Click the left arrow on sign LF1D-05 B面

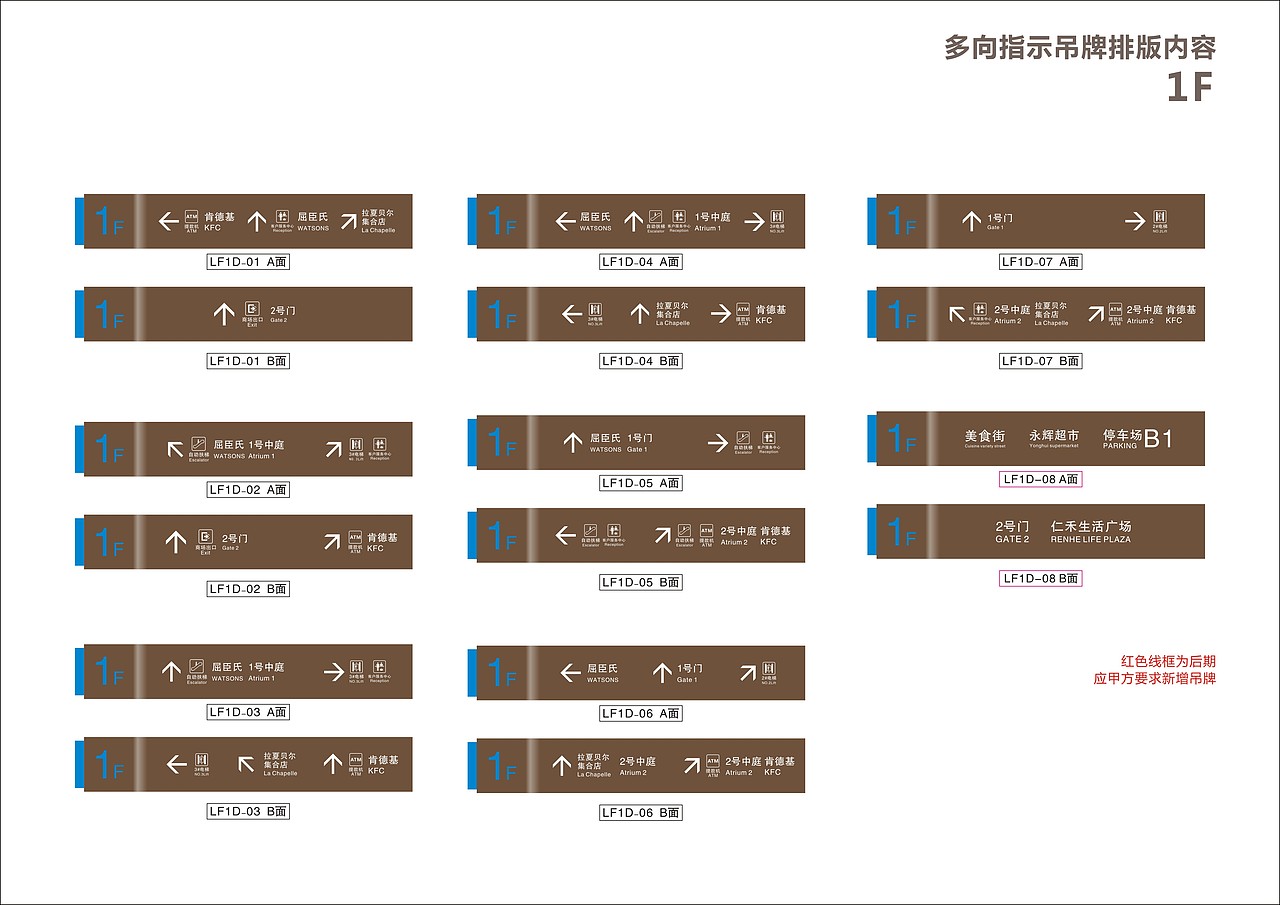coord(566,535)
